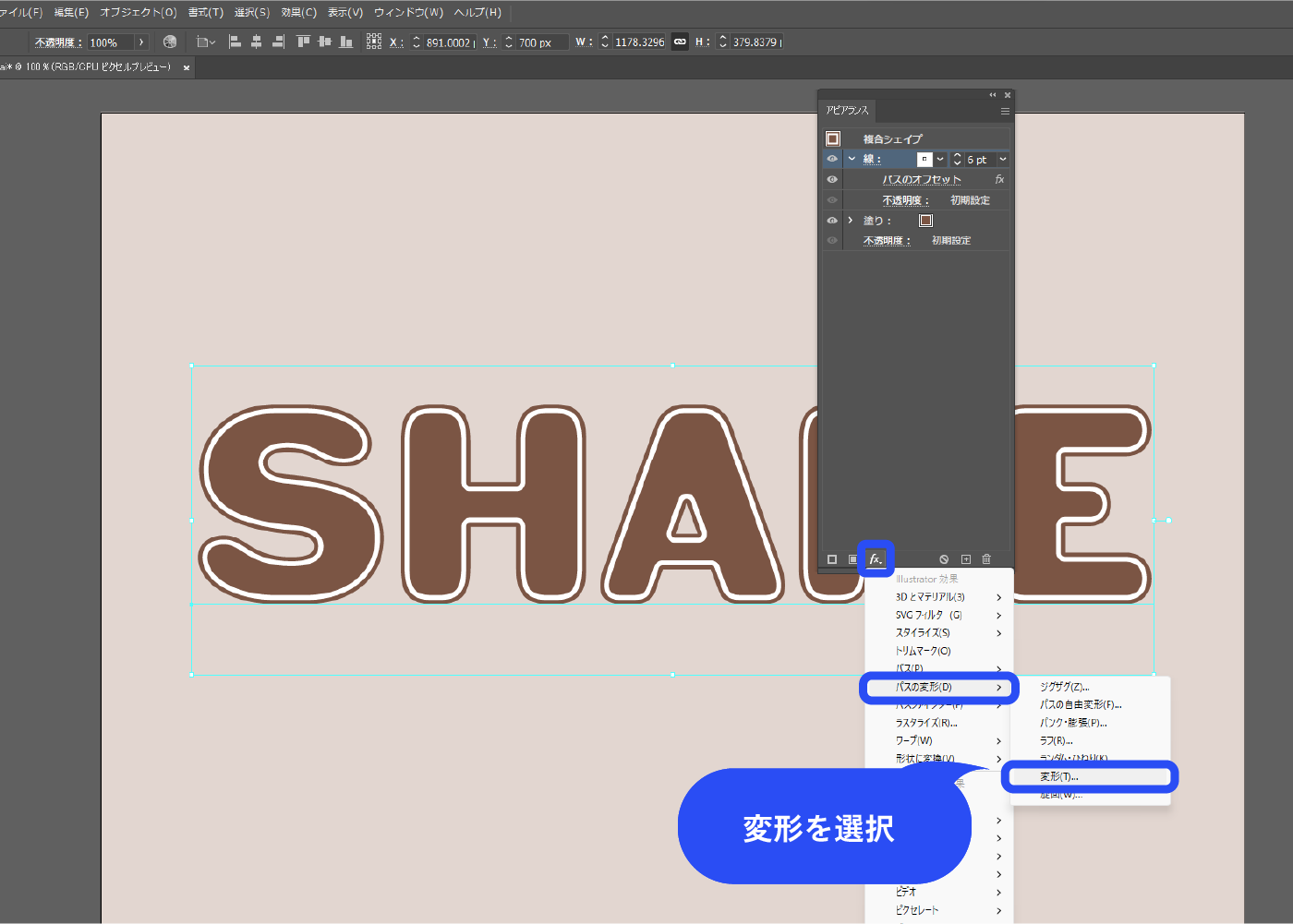The height and width of the screenshot is (924, 1293).
Task: Expand the 塗り fill row chevron
Action: [851, 221]
